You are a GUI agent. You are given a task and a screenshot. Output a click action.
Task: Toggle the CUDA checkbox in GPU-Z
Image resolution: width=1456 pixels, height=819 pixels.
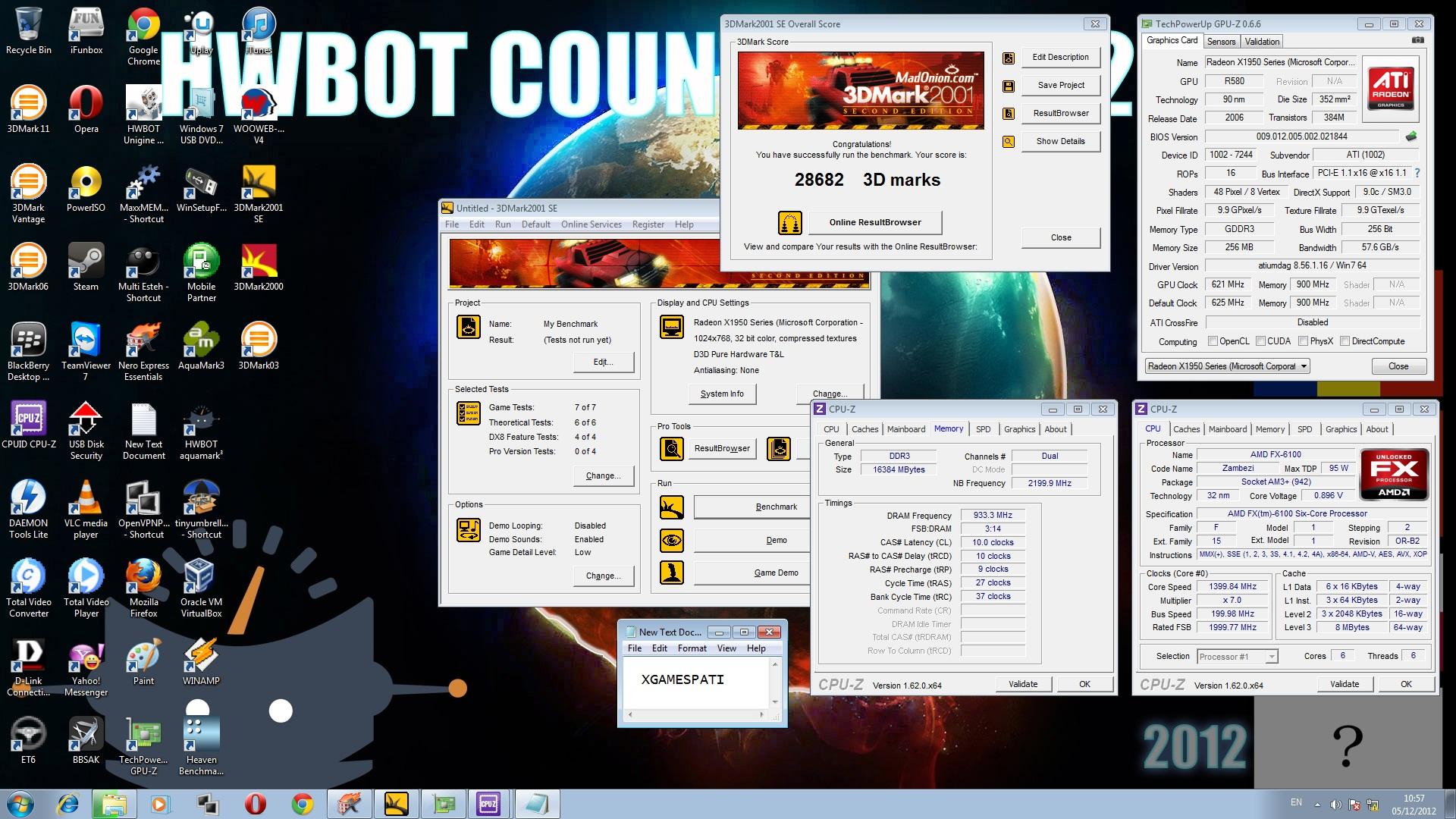(1260, 341)
